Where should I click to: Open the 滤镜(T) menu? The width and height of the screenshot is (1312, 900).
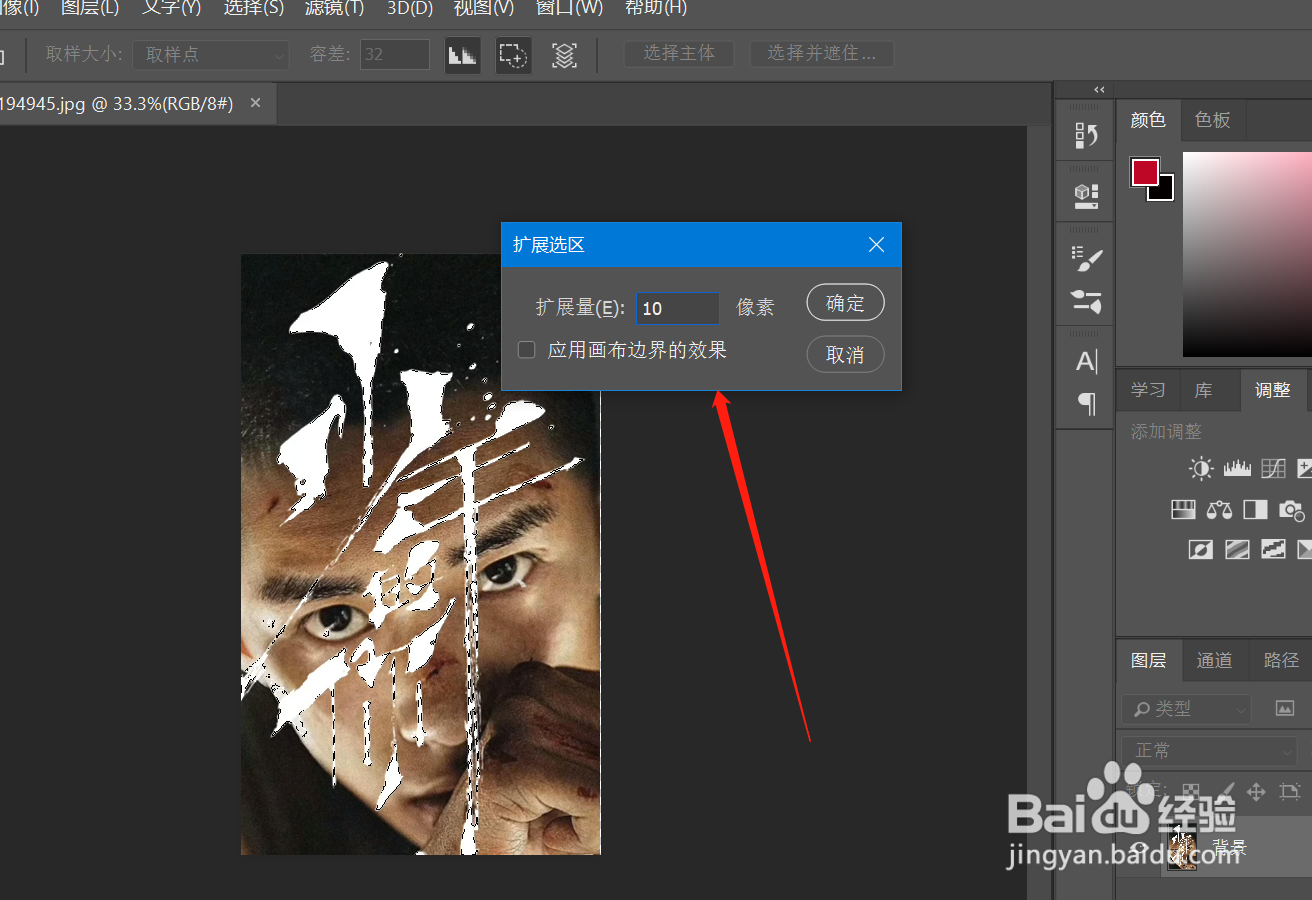tap(334, 8)
